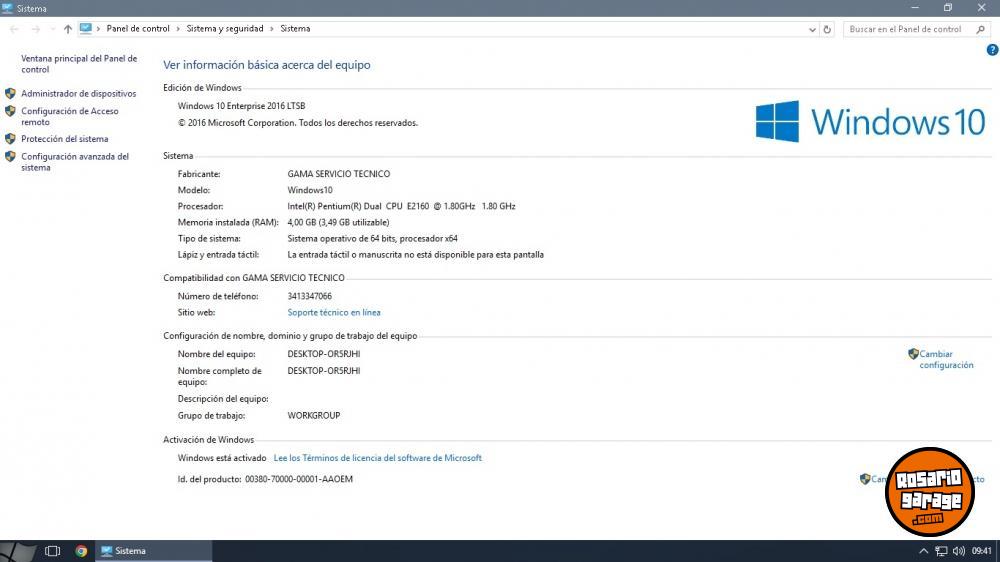Click the Start button on the taskbar

pyautogui.click(x=20, y=551)
